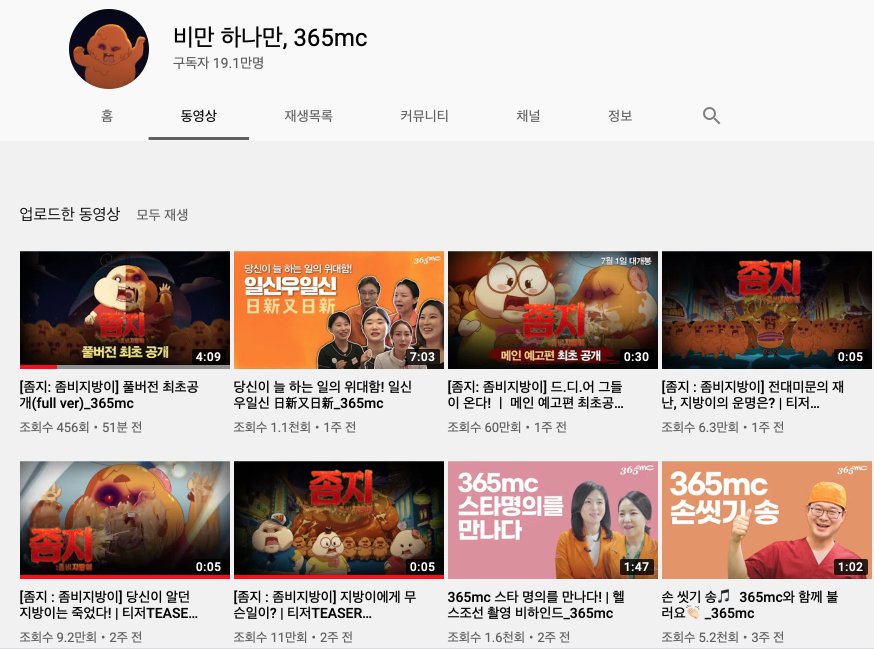Click title 당신이 늘 하는 일의 위대함
Viewport: 874px width, 649px height.
(323, 395)
